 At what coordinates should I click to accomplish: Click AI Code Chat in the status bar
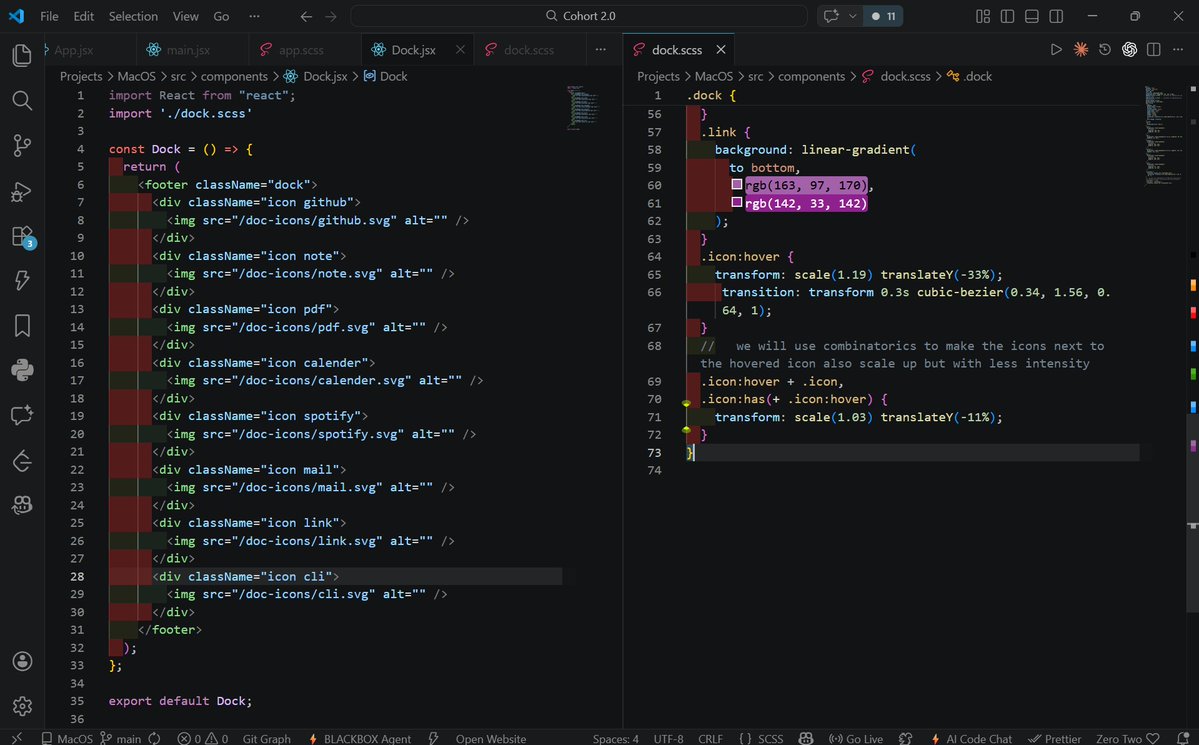(x=971, y=738)
